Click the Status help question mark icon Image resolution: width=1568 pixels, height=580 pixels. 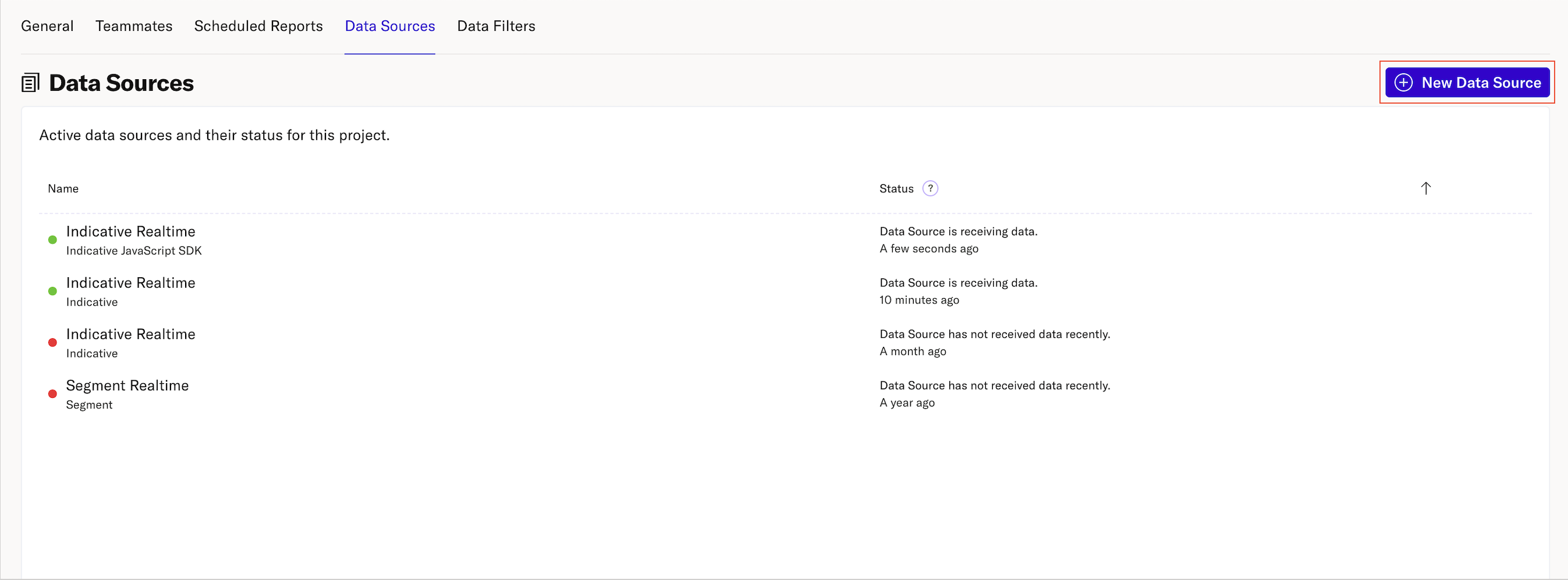pyautogui.click(x=930, y=188)
